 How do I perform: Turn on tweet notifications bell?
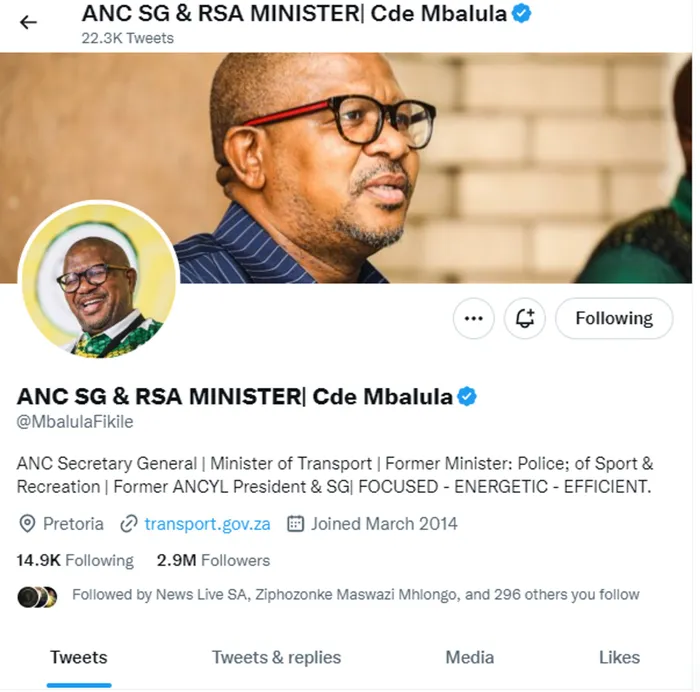coord(525,319)
